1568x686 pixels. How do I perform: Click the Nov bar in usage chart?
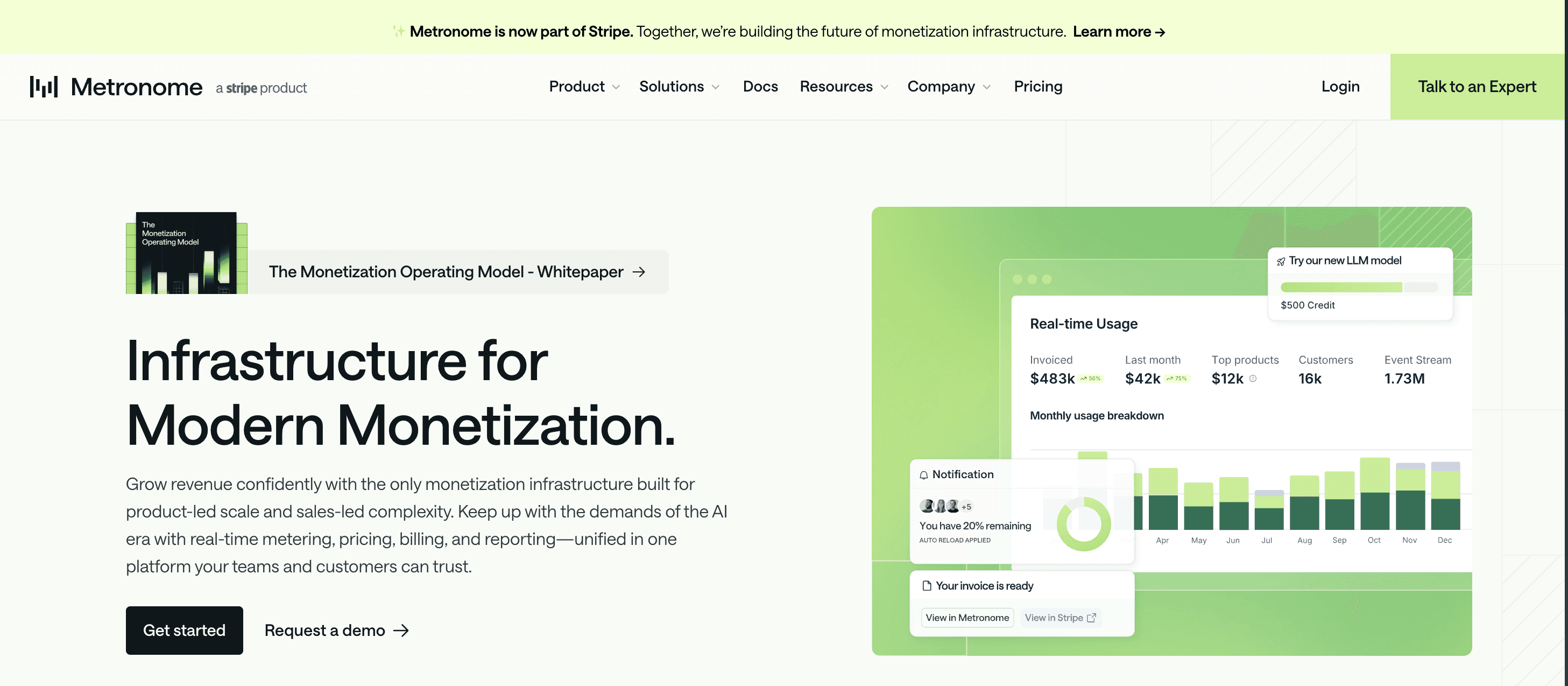coord(1410,496)
